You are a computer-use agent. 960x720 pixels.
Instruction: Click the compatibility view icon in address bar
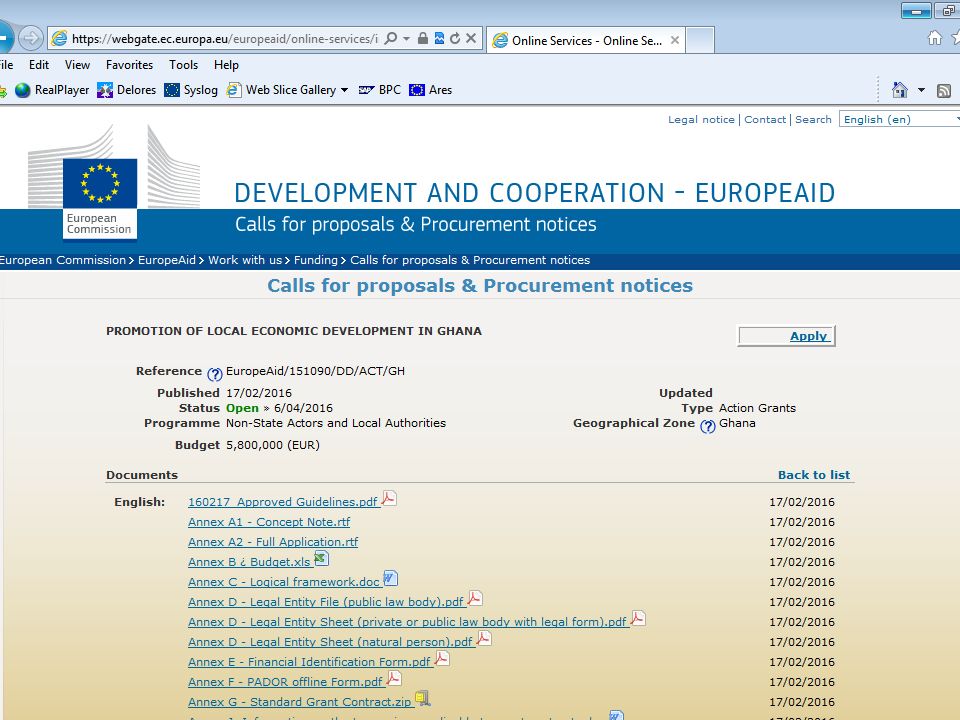[x=439, y=39]
